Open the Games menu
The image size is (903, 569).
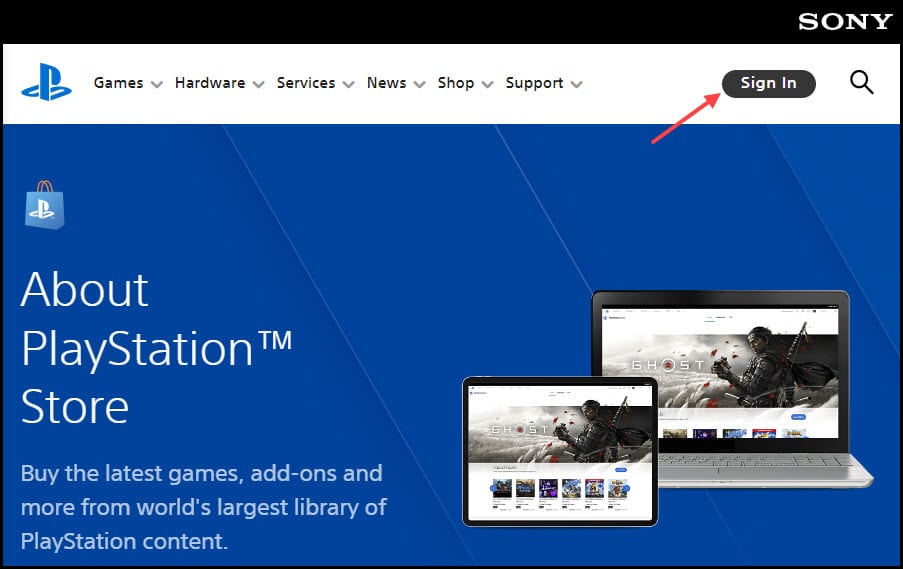119,83
